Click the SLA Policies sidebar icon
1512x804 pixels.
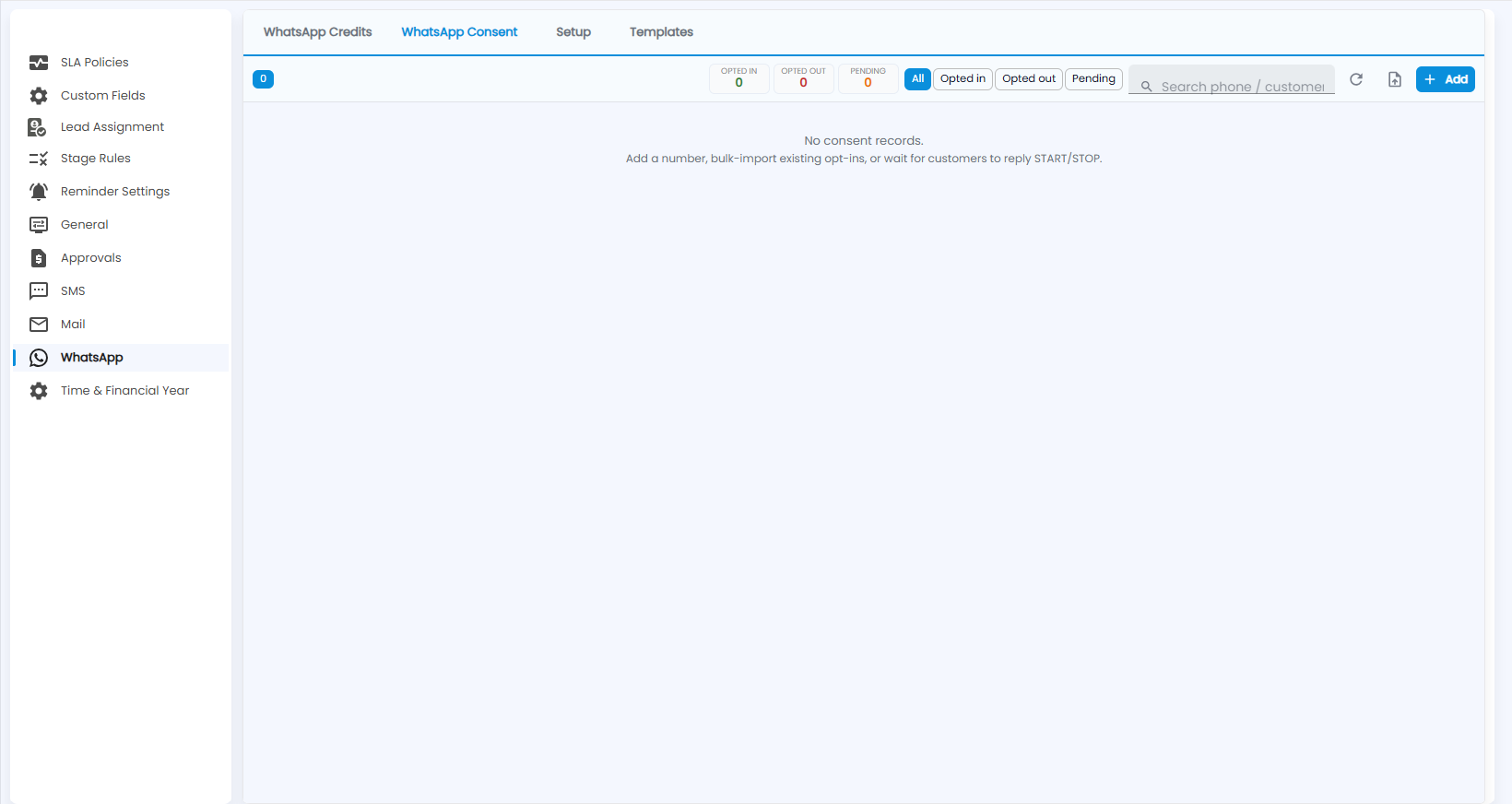pos(39,63)
